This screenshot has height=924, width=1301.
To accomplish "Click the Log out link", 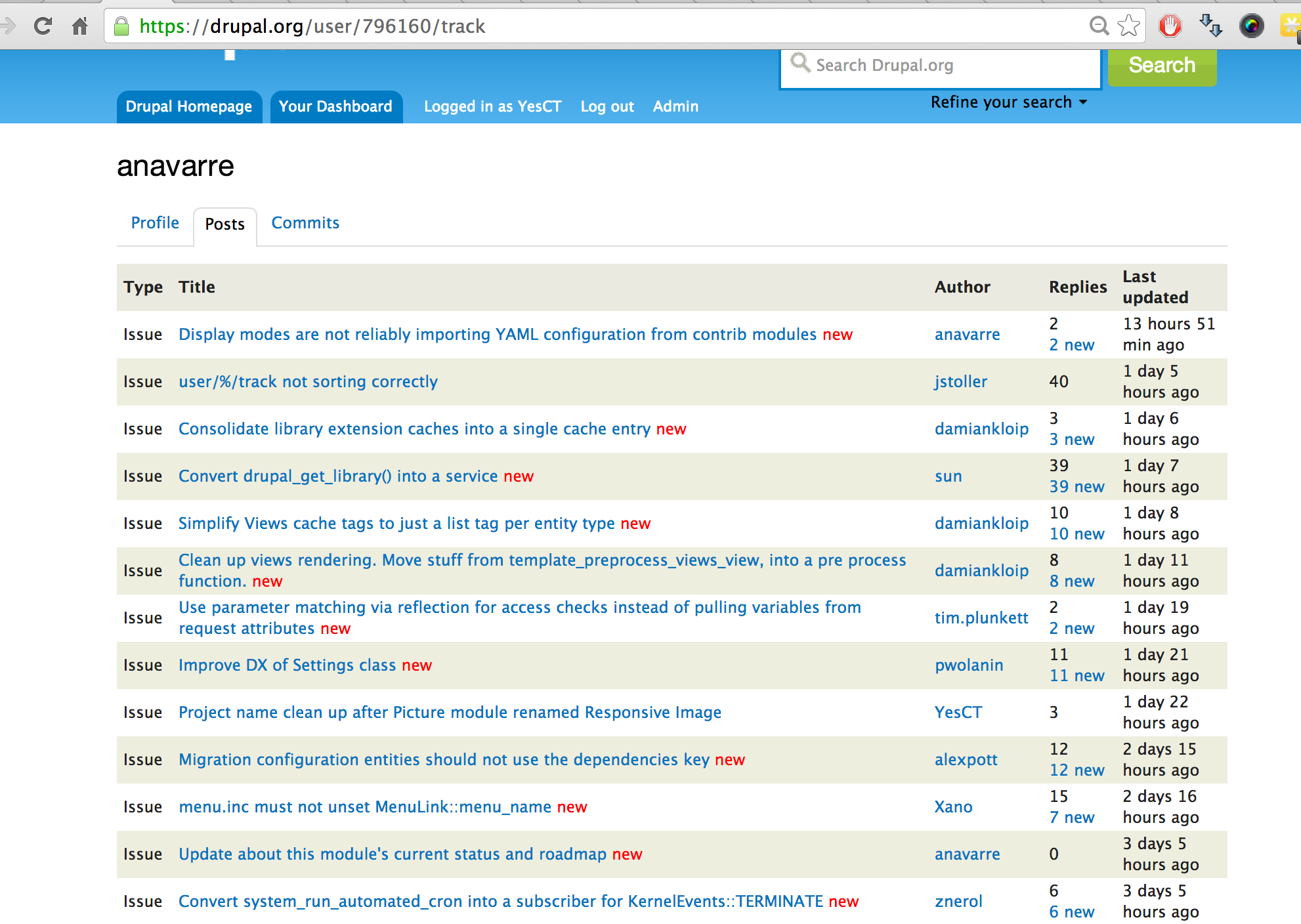I will (607, 107).
